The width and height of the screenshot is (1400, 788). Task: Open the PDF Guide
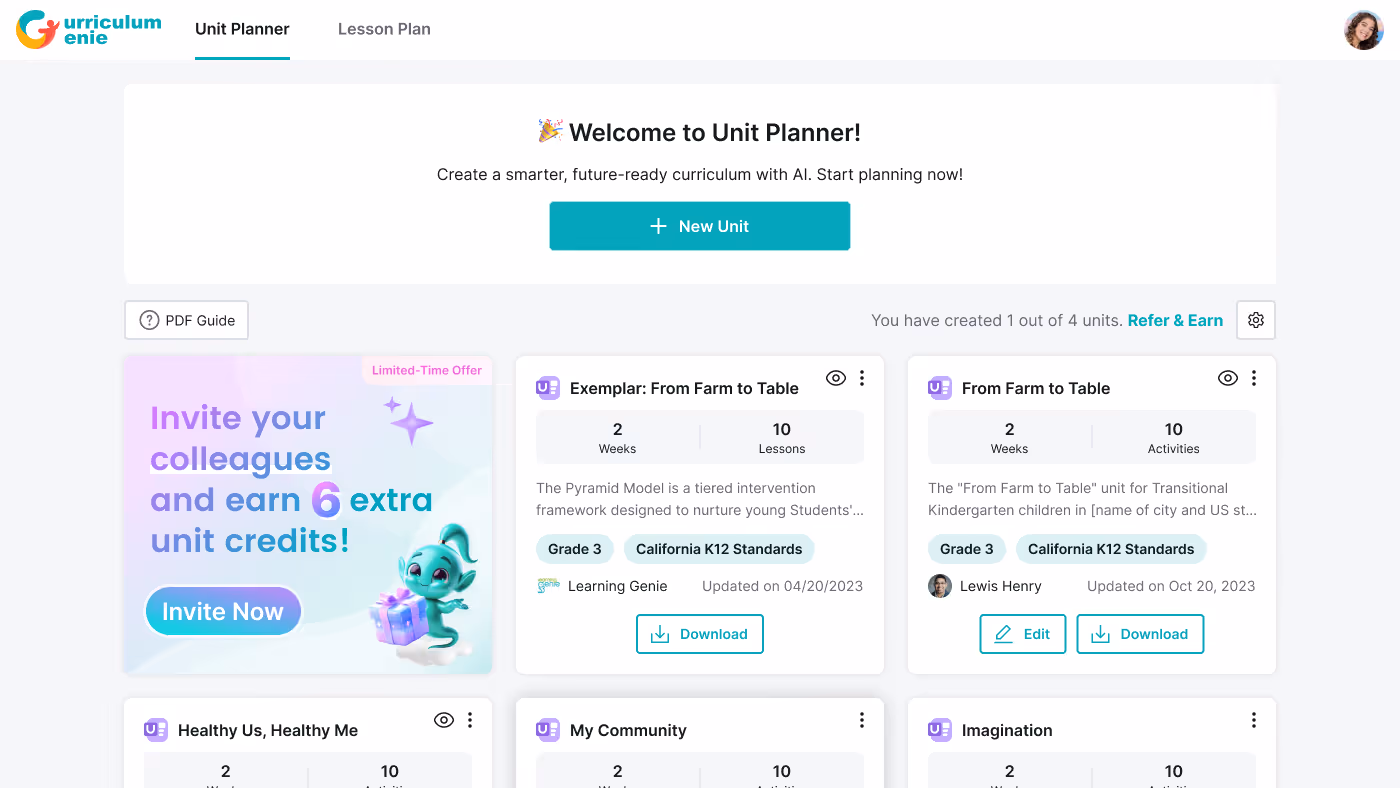pyautogui.click(x=186, y=320)
